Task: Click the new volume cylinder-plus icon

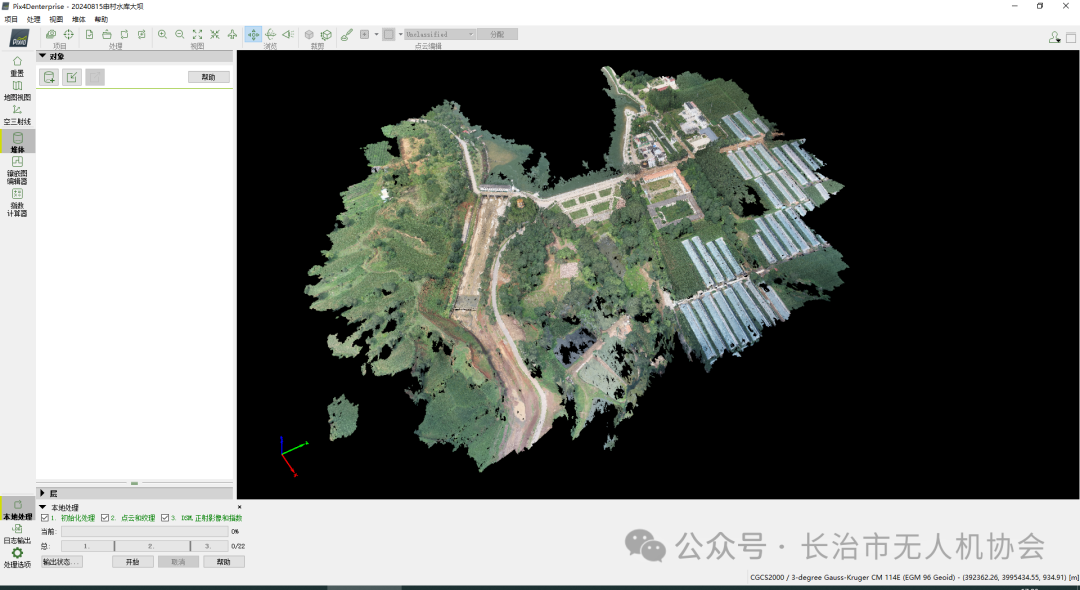Action: tap(50, 77)
